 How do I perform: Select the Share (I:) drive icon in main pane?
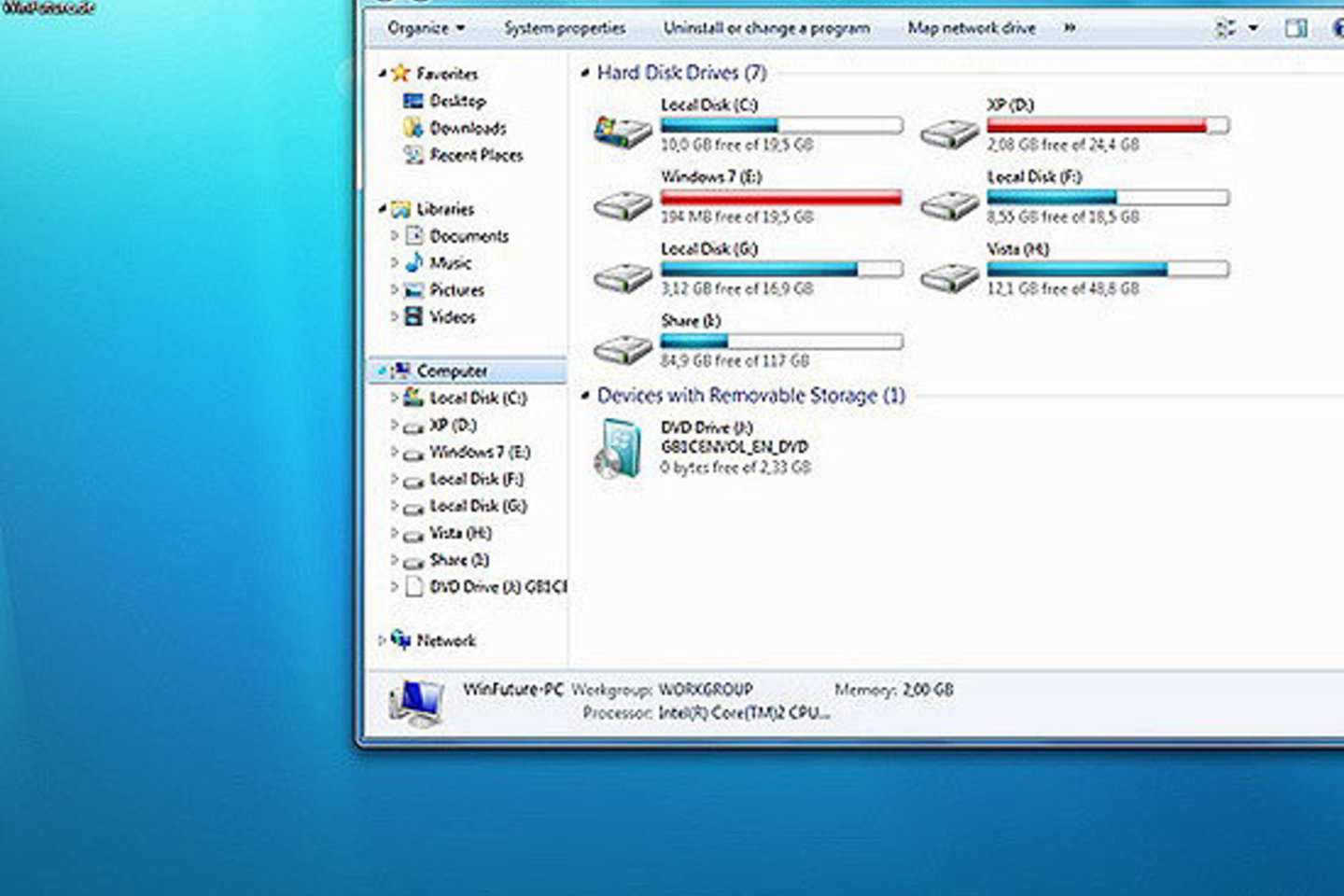pos(623,348)
